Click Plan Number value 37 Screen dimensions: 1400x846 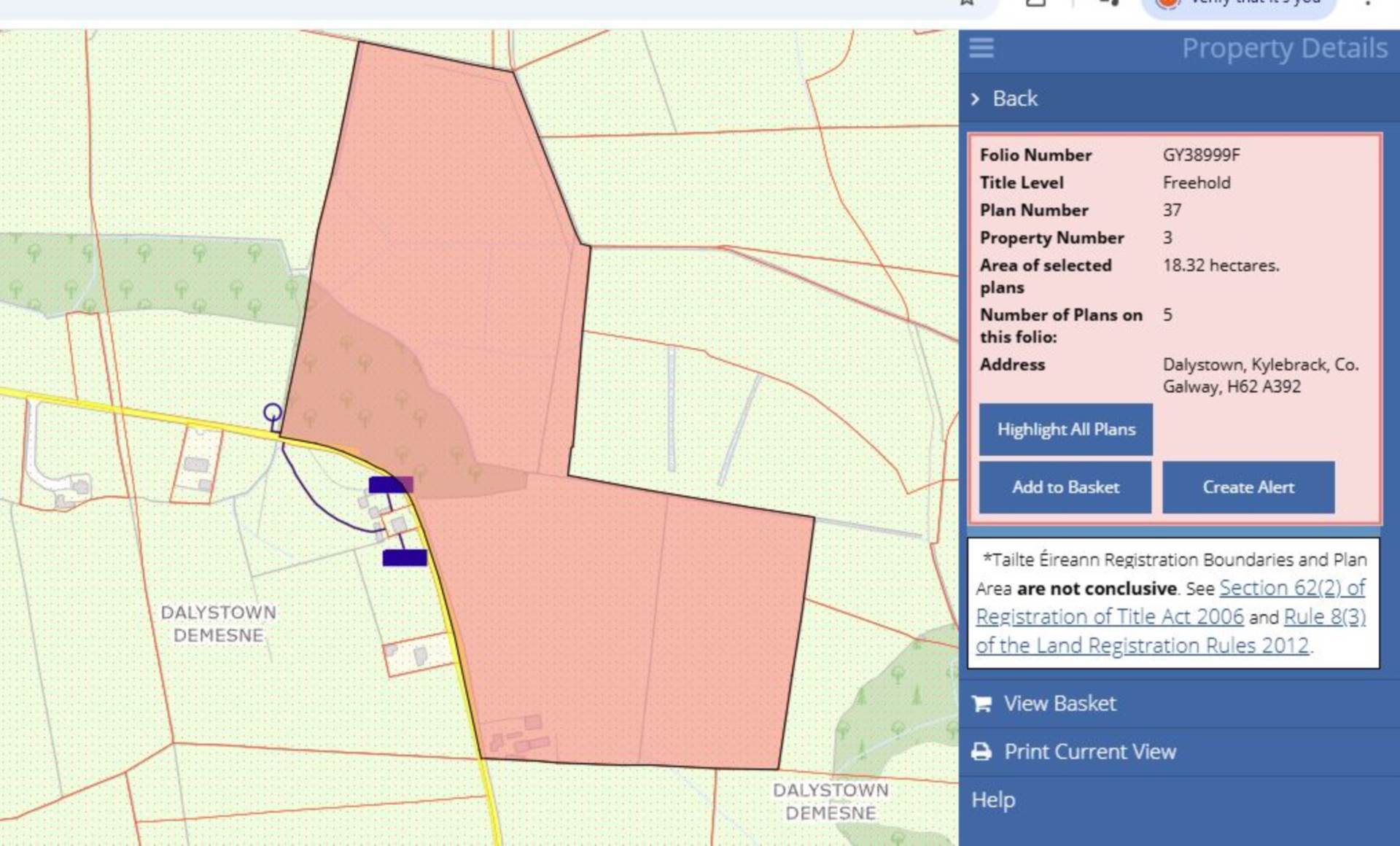[1172, 210]
